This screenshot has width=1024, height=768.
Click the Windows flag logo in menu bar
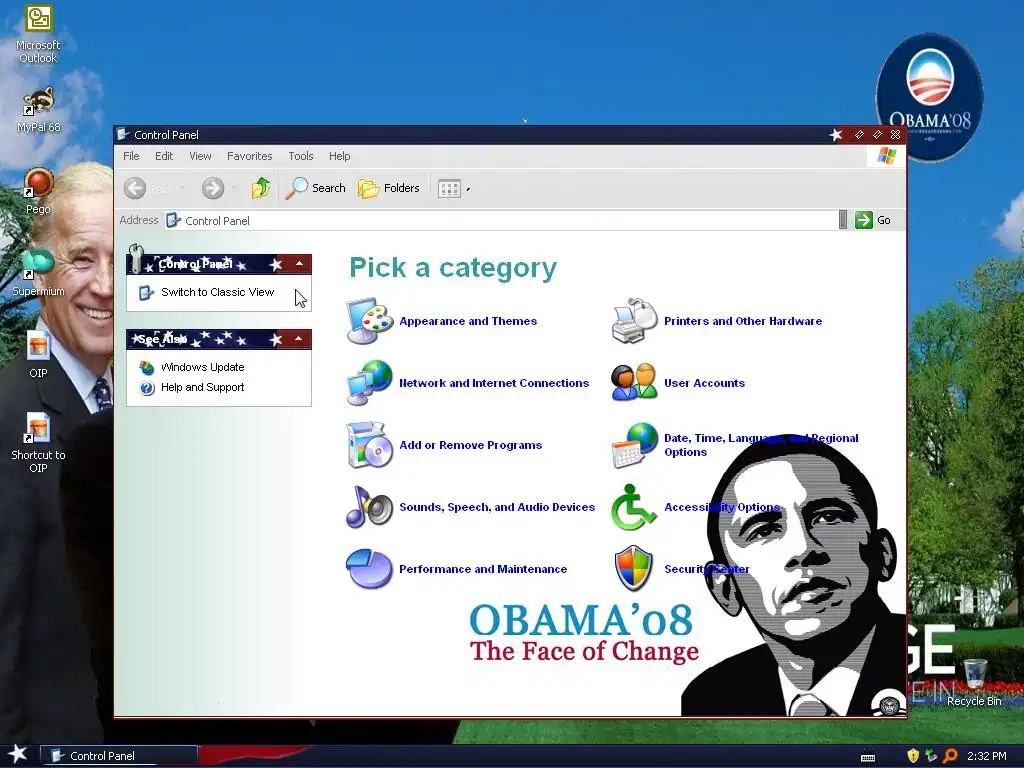tap(886, 156)
